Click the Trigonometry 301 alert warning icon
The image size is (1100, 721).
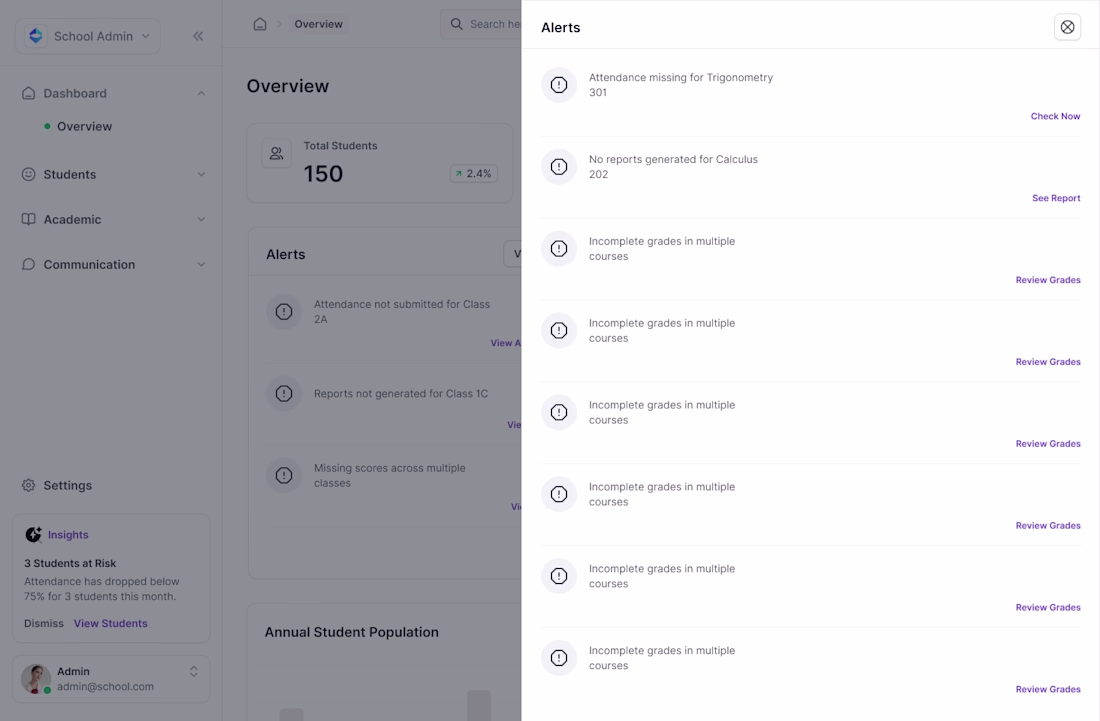click(559, 85)
